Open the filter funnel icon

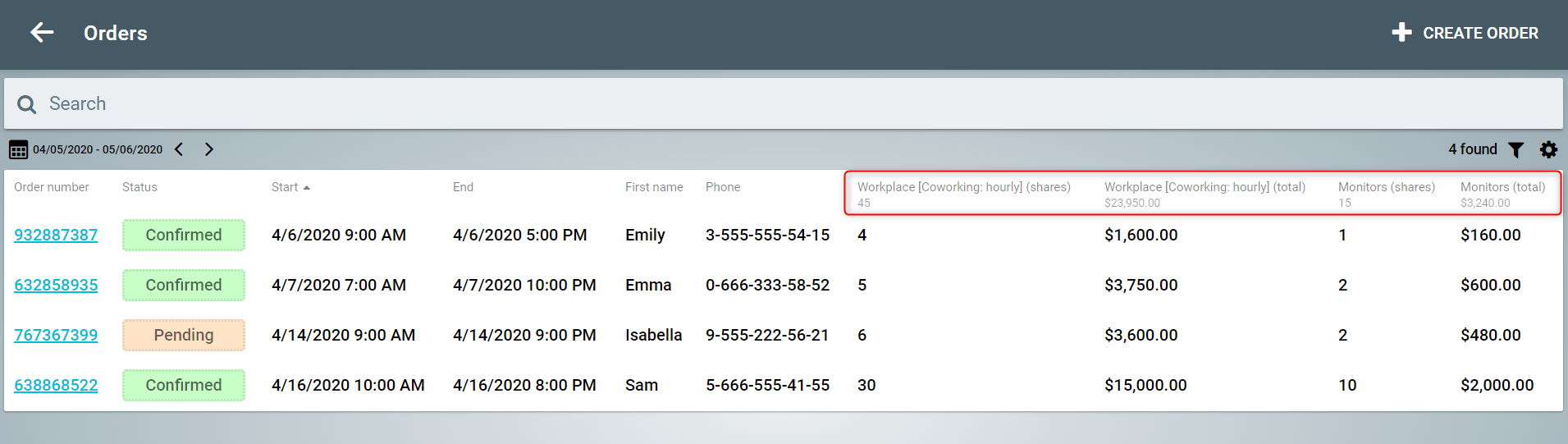pos(1515,149)
